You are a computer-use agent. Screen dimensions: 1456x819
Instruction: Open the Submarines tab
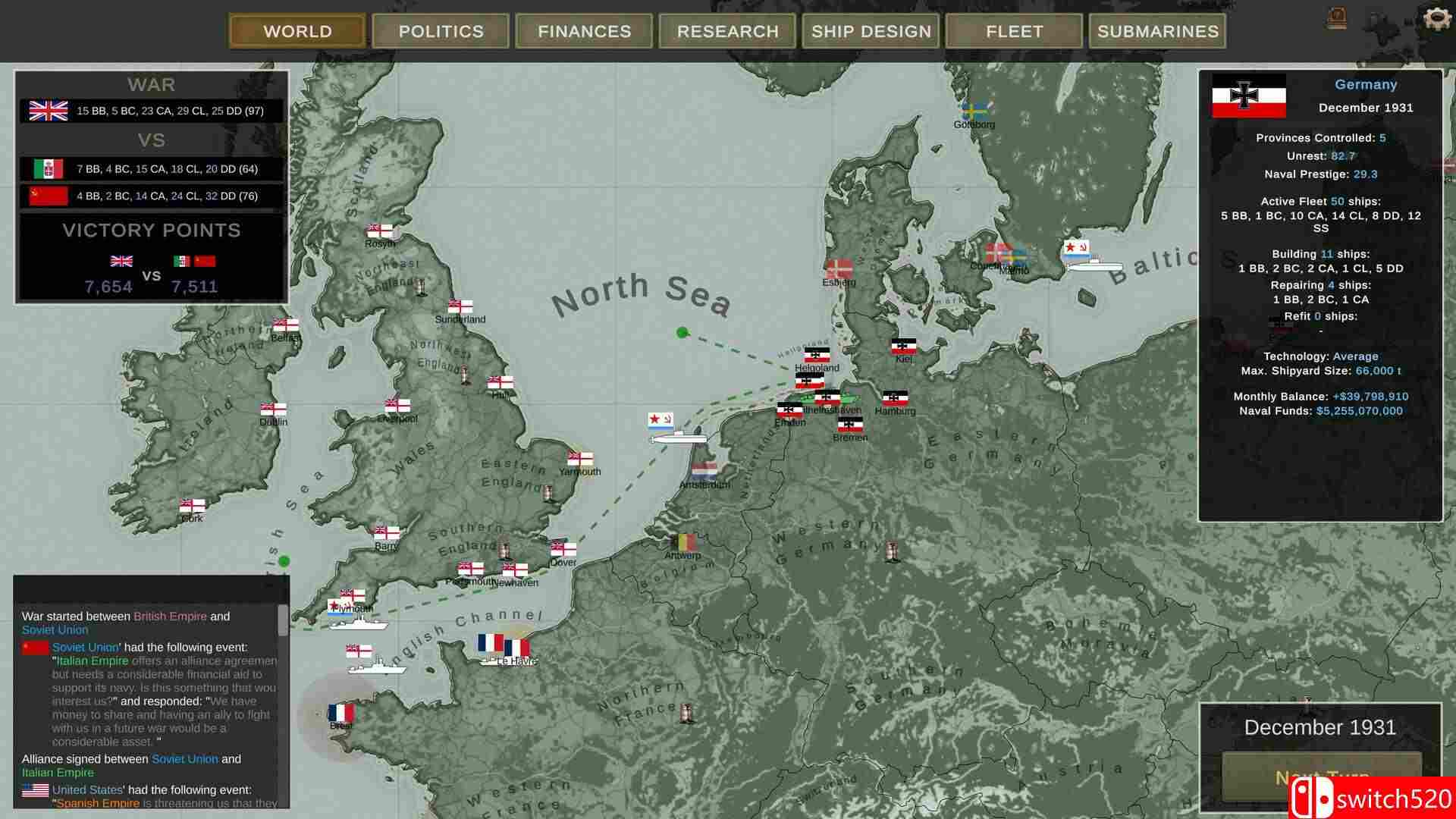(1157, 31)
